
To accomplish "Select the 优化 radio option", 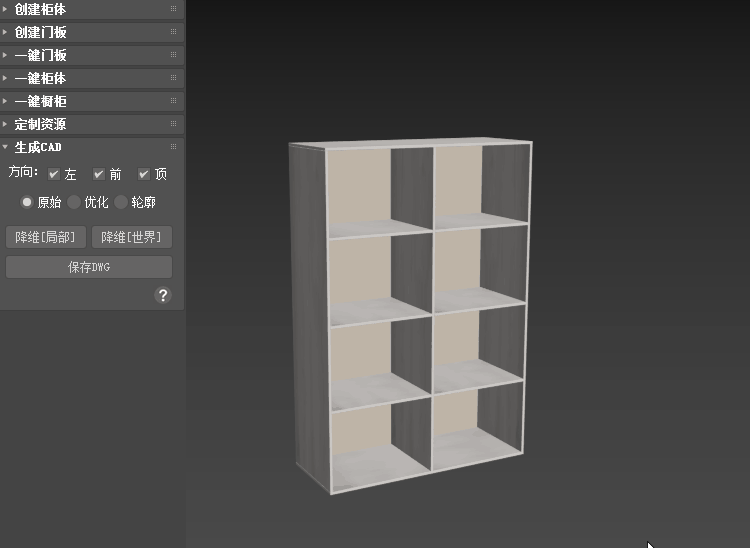I will coord(74,202).
